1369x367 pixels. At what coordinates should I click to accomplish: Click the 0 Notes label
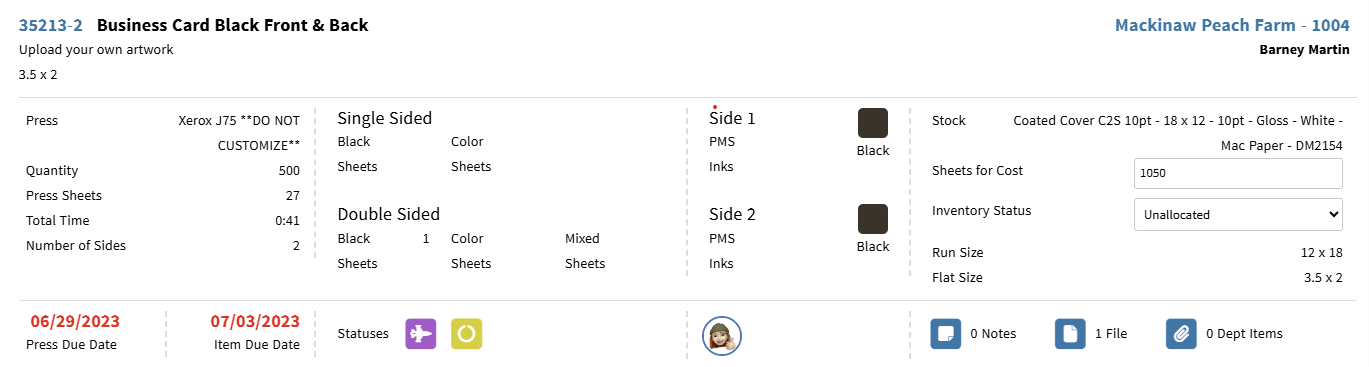(x=993, y=334)
